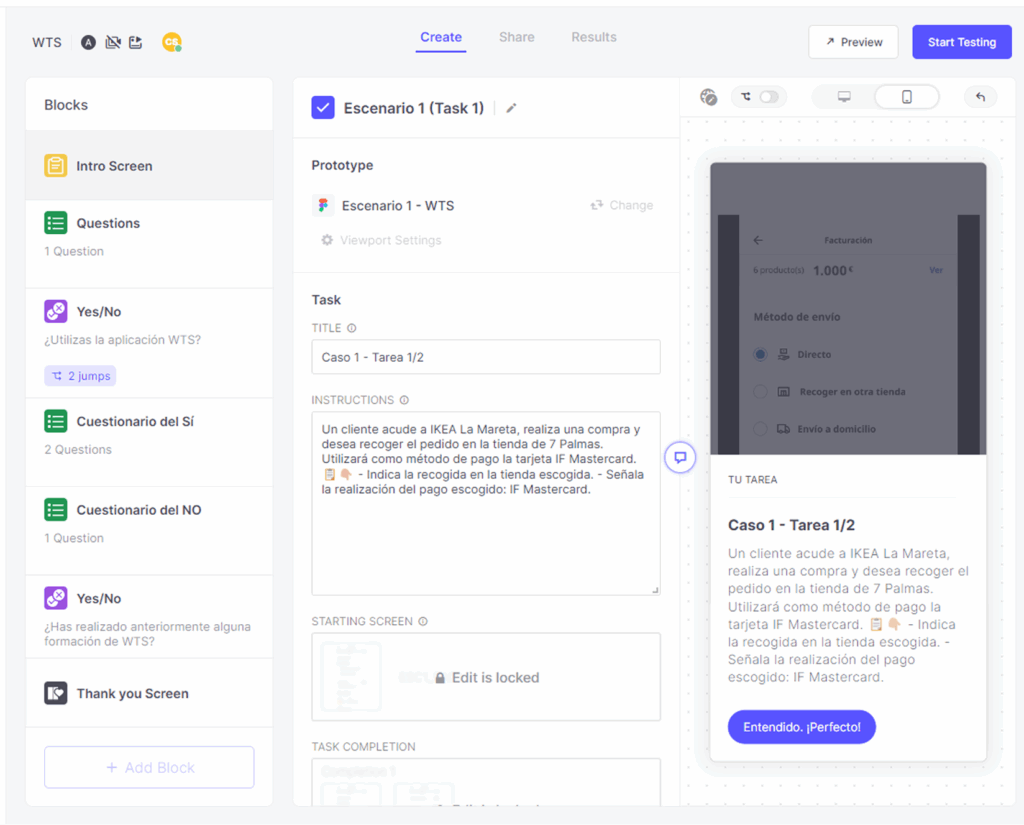The height and width of the screenshot is (825, 1024).
Task: Open the globe language edit icon in preview toolbar
Action: click(708, 97)
